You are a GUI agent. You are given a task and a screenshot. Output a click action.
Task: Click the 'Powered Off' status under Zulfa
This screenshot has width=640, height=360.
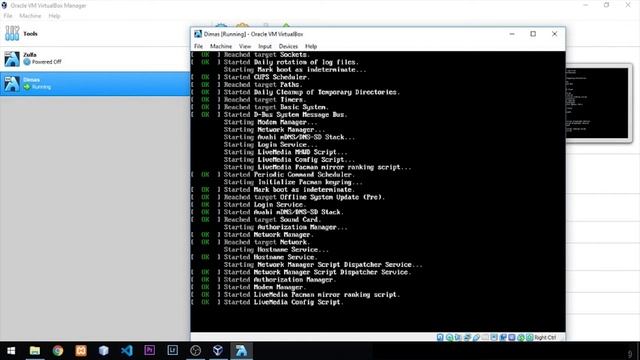click(x=47, y=62)
